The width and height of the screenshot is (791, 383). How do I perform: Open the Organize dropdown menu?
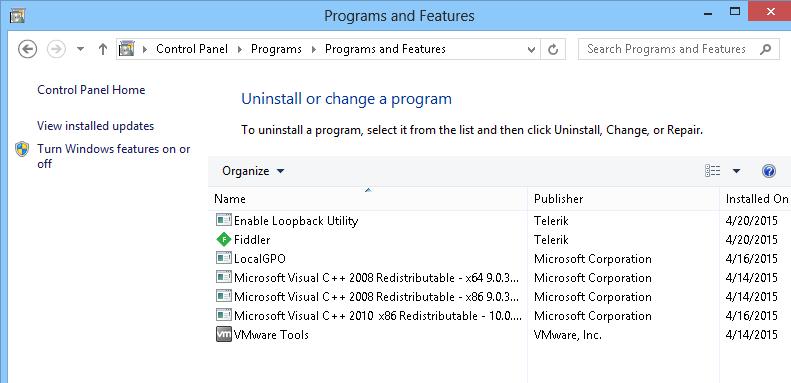[253, 171]
